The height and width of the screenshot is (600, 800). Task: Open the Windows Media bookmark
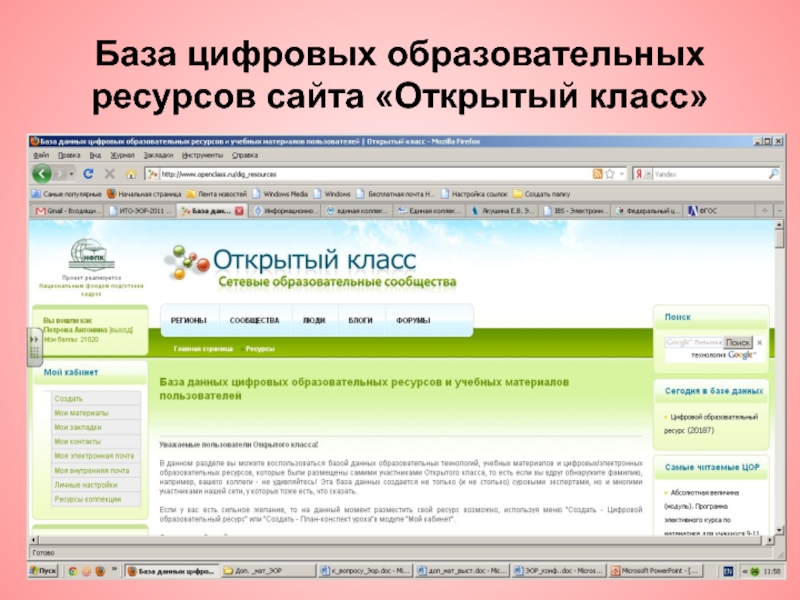coord(280,194)
